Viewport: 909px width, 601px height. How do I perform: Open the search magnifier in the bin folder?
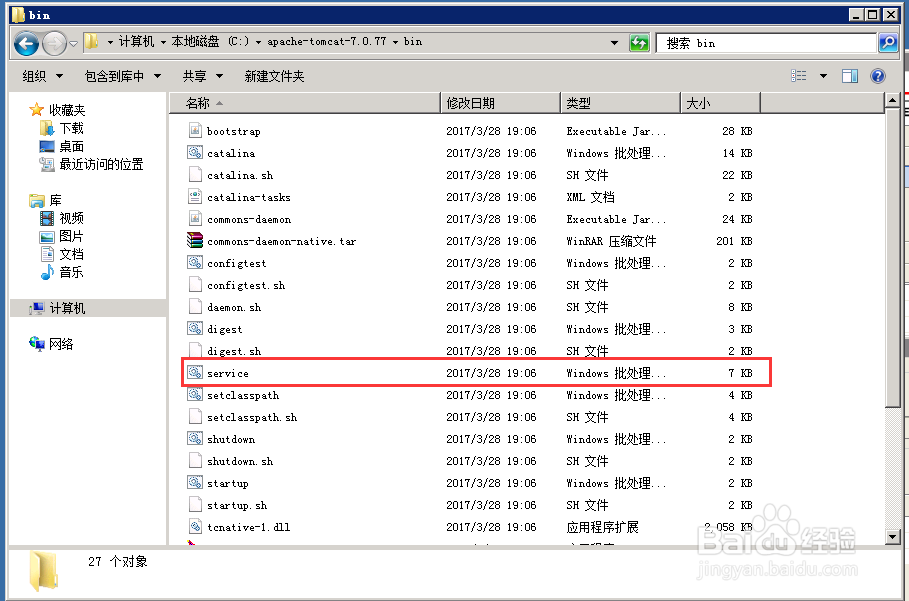tap(888, 42)
